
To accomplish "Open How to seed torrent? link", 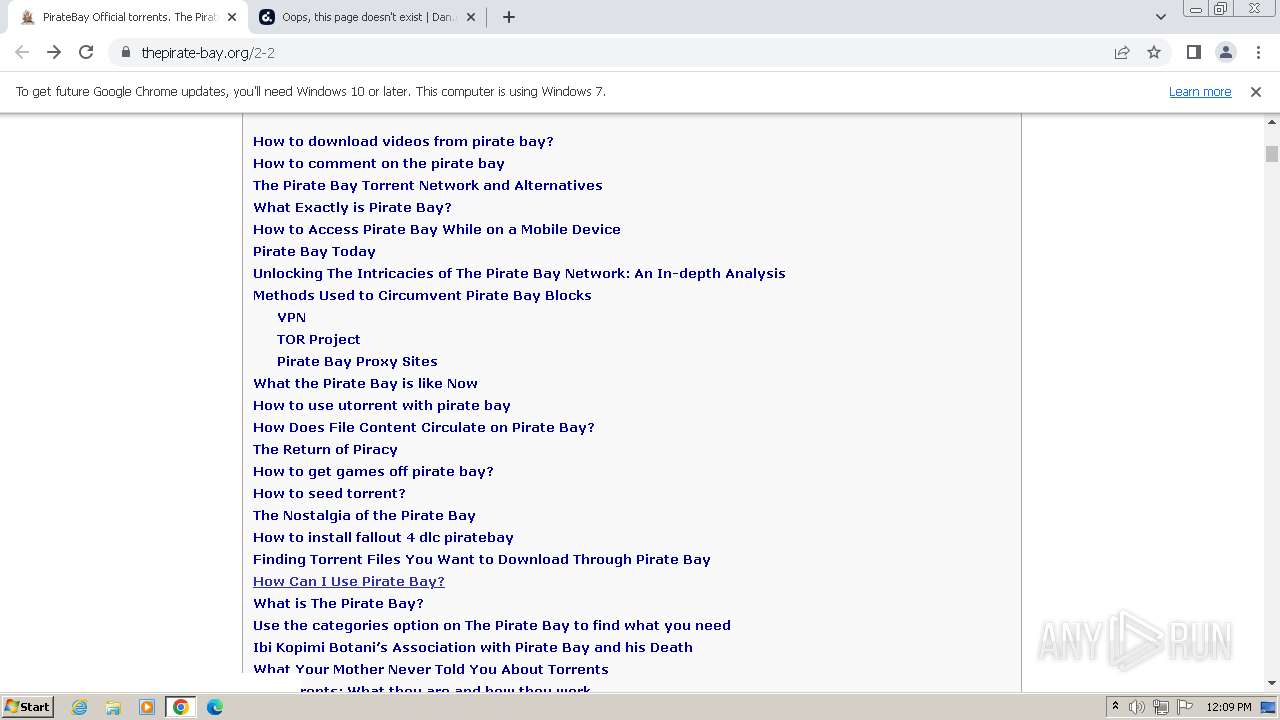I will pyautogui.click(x=329, y=493).
